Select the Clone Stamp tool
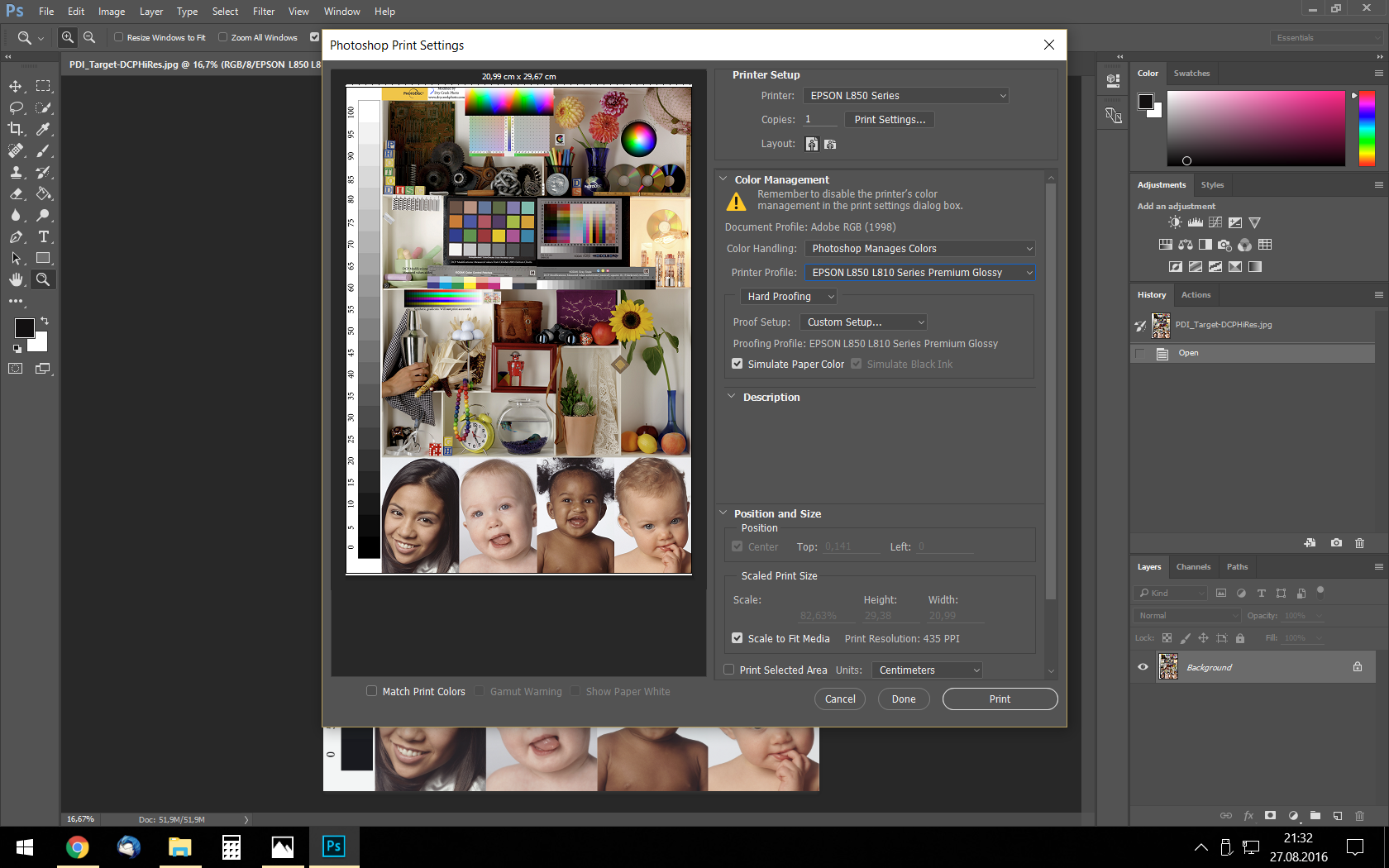The height and width of the screenshot is (868, 1389). coord(16,172)
